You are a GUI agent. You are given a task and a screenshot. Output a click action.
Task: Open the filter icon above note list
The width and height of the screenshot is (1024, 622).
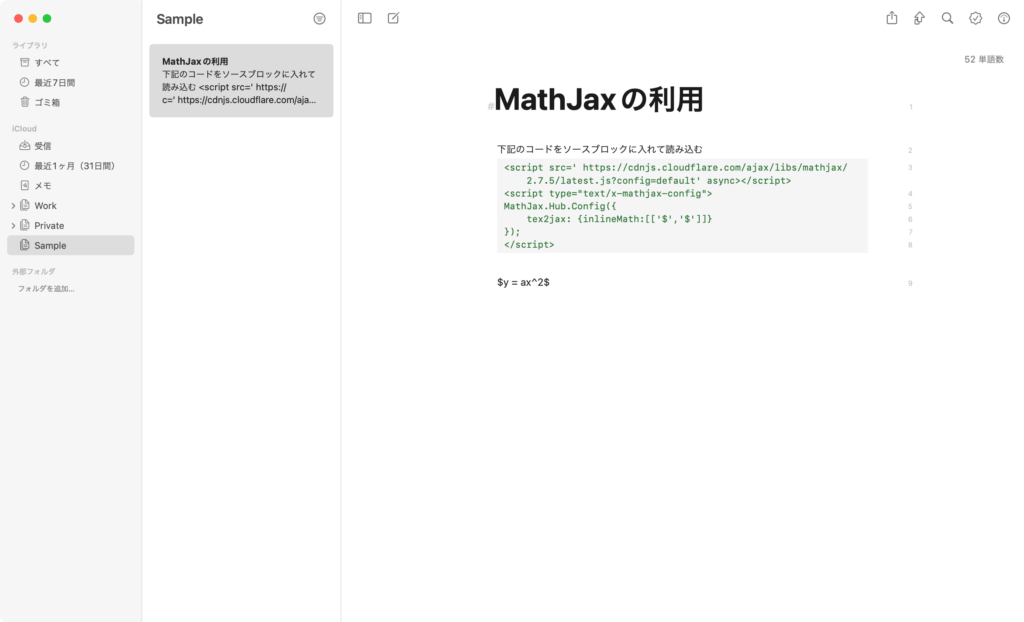[320, 18]
